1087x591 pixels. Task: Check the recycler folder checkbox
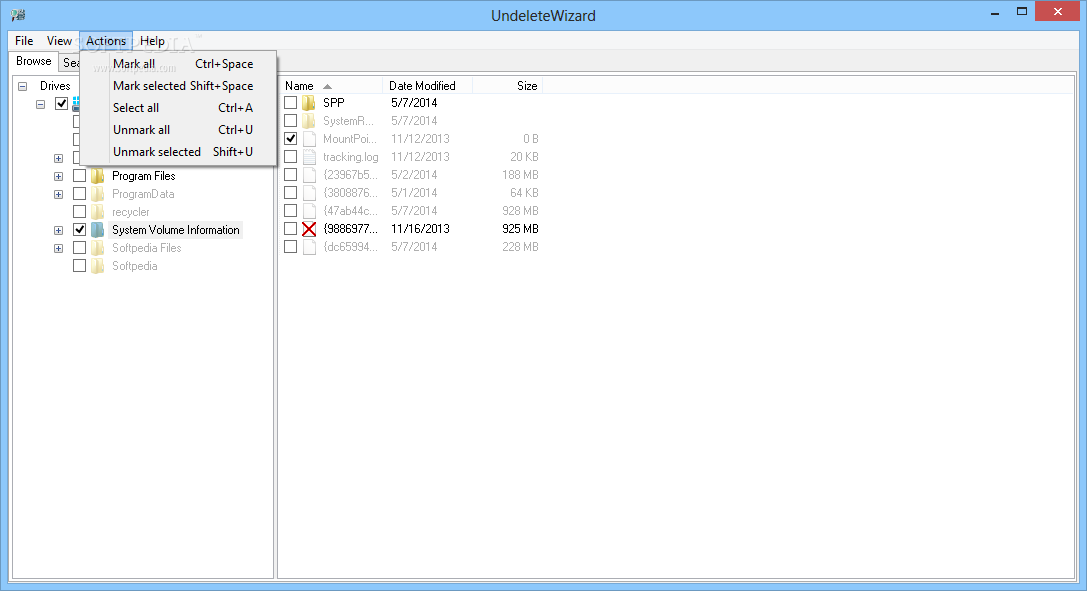pyautogui.click(x=80, y=212)
